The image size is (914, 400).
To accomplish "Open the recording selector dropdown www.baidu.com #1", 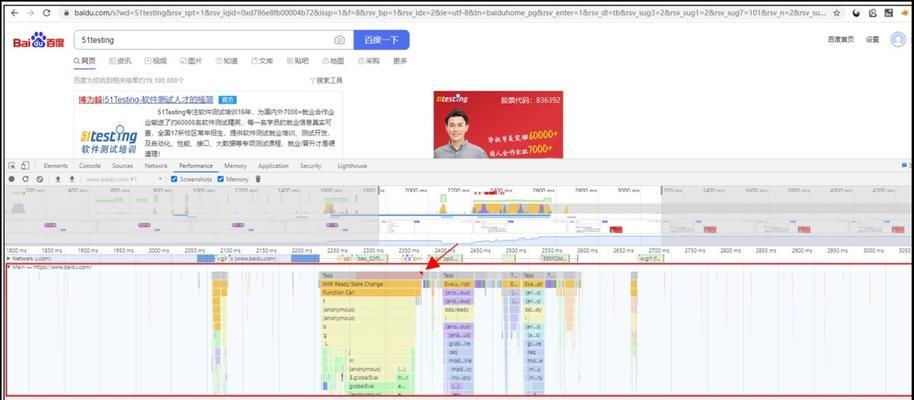I will [x=124, y=179].
